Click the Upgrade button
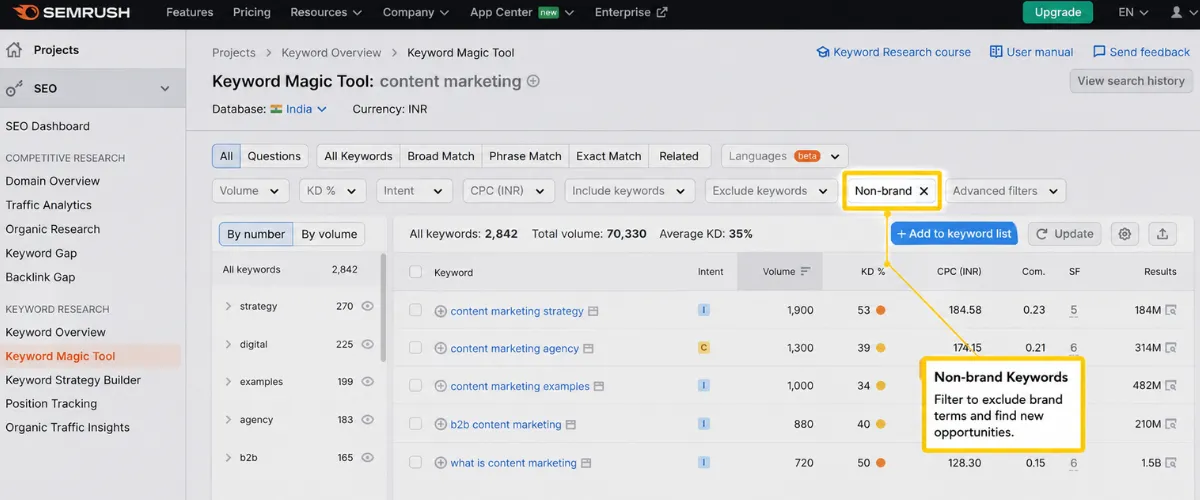 click(x=1058, y=12)
